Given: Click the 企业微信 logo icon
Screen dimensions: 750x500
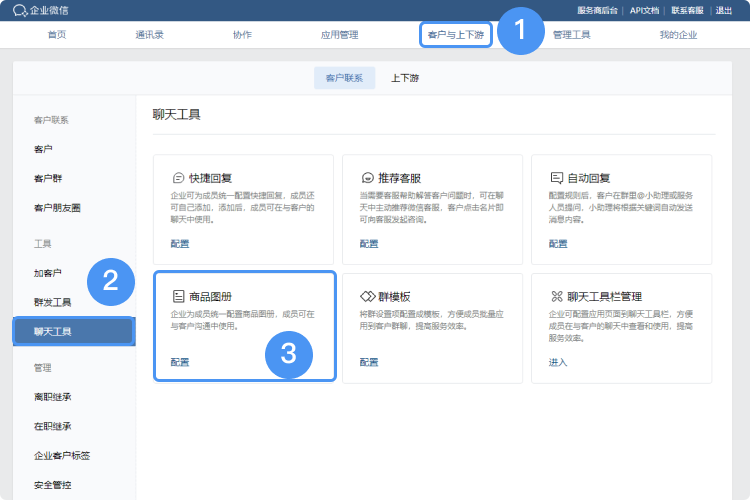Looking at the screenshot, I should click(x=20, y=10).
